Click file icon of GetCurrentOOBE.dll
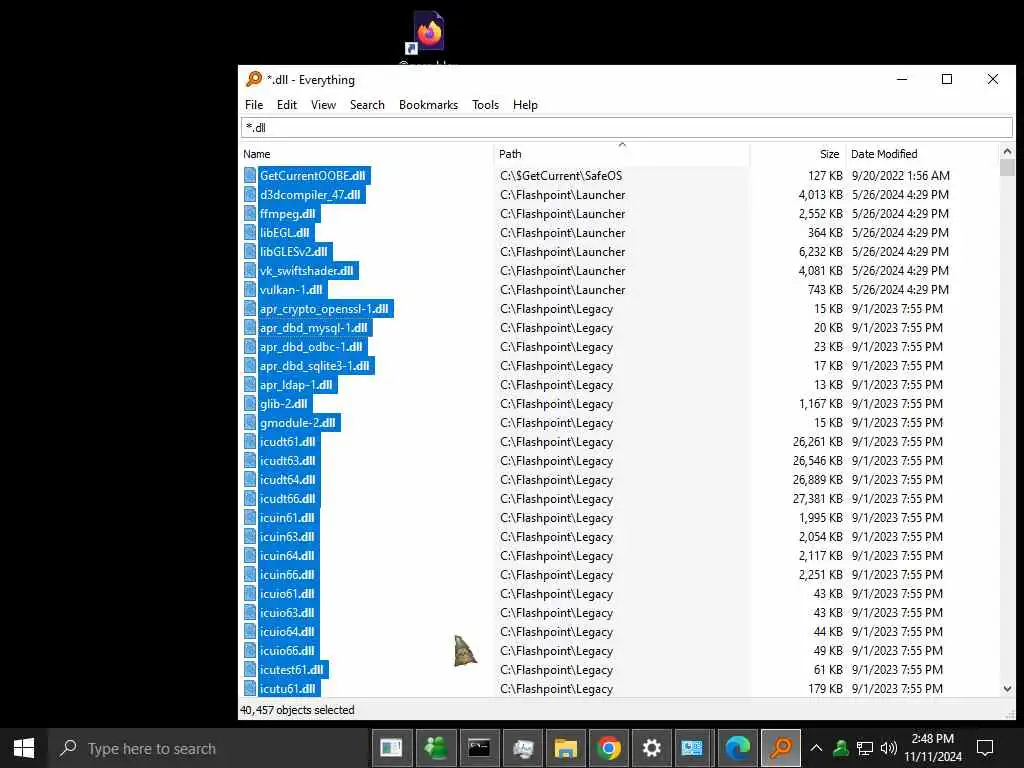Screen dimensions: 1024x768 click(250, 176)
